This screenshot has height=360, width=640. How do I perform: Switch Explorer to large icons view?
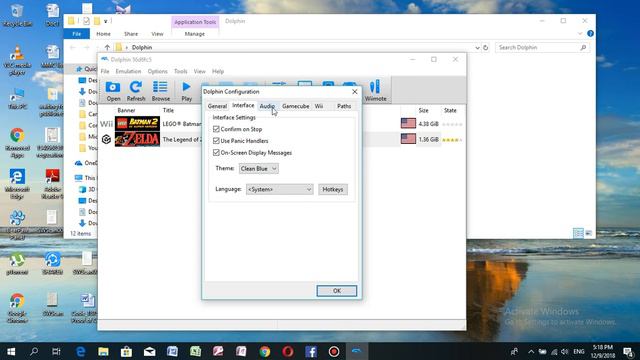[x=589, y=233]
